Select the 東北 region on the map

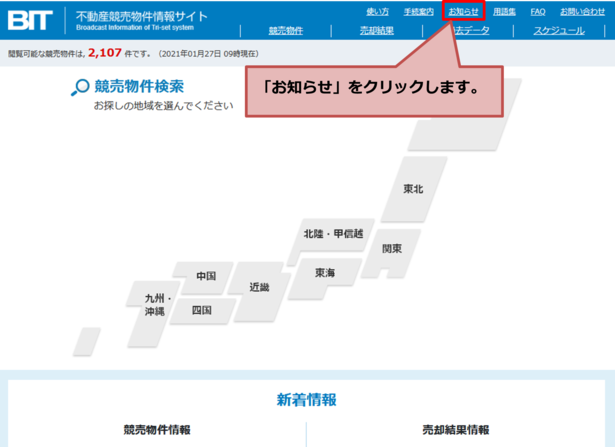413,189
